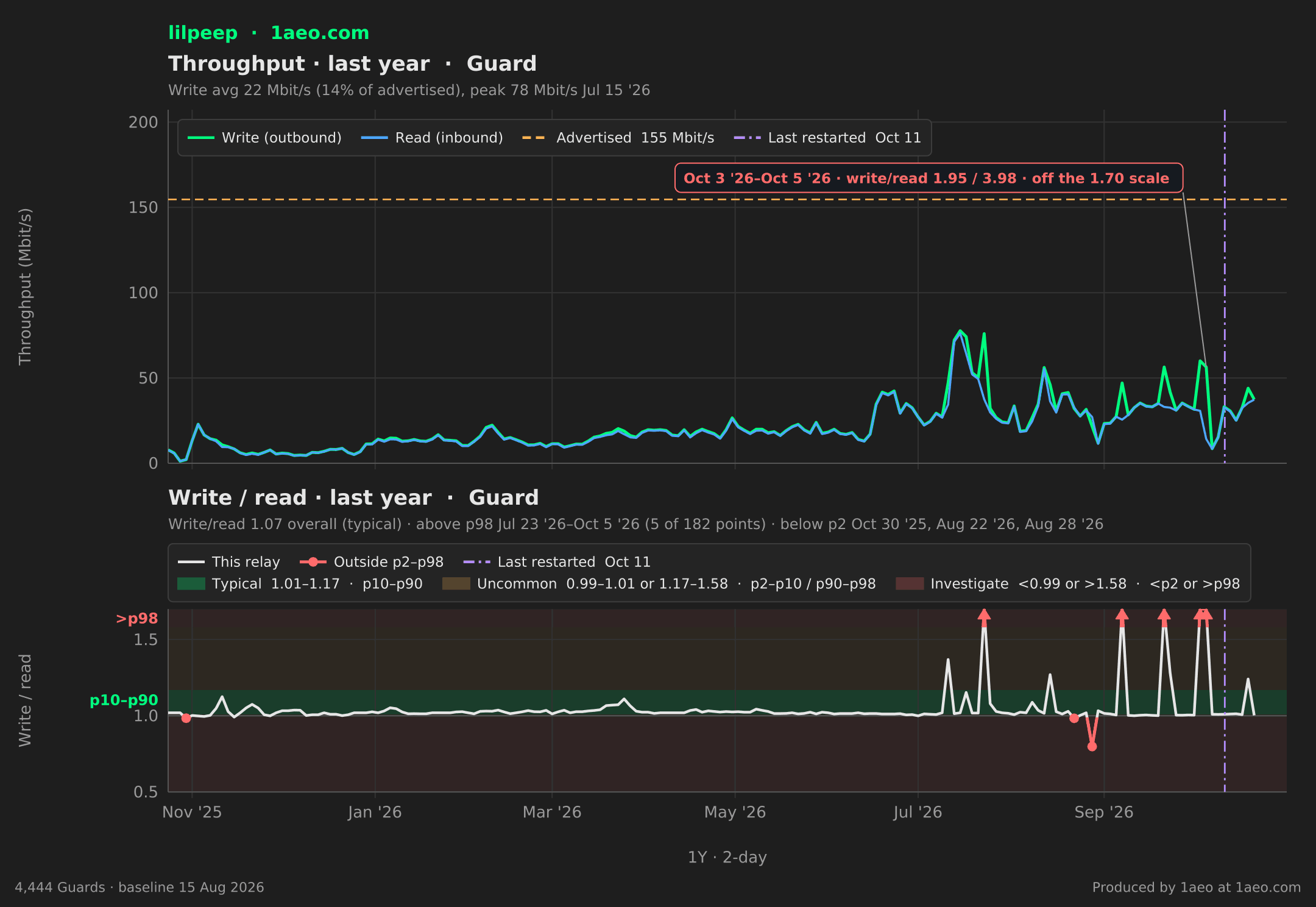
Task: Click the Write/read 1.07 overall subtitle
Action: 635,524
